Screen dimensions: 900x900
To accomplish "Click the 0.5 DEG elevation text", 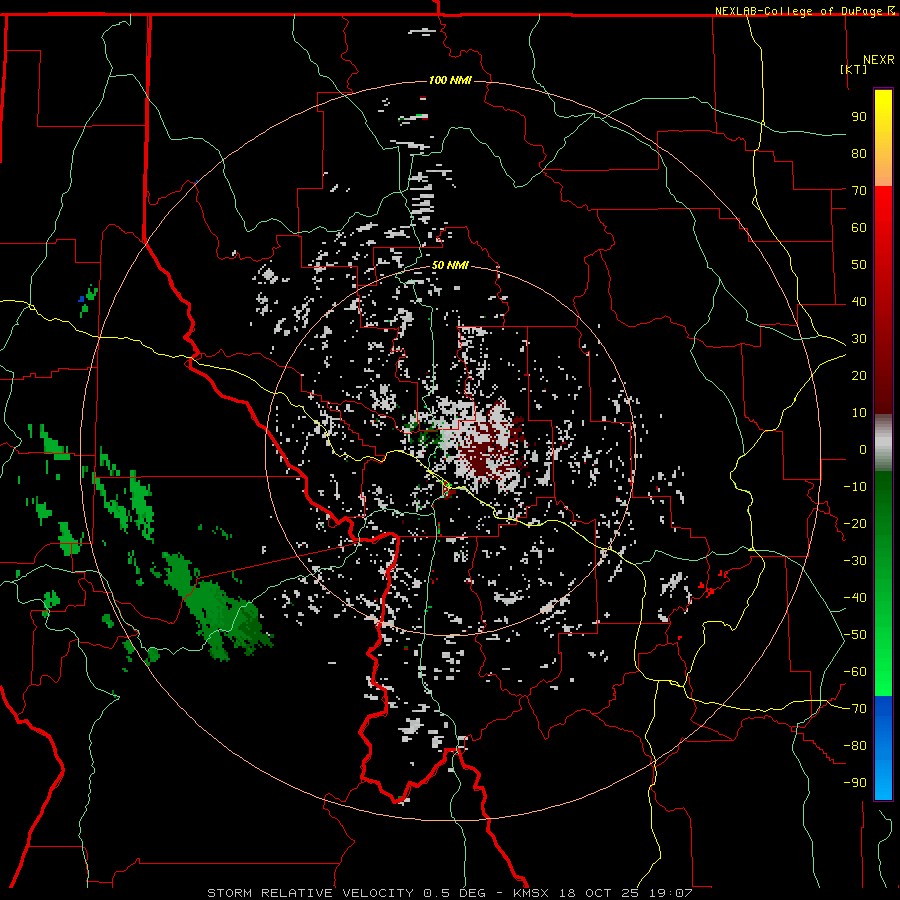I will 454,893.
